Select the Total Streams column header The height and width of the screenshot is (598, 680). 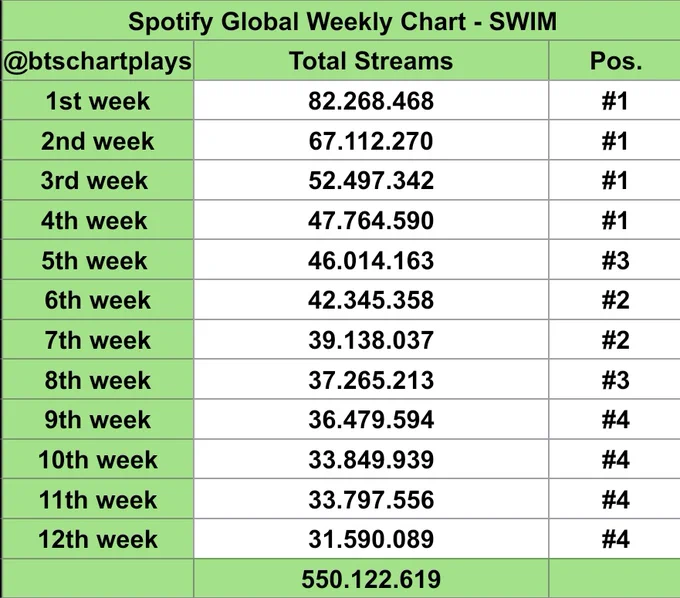click(371, 61)
